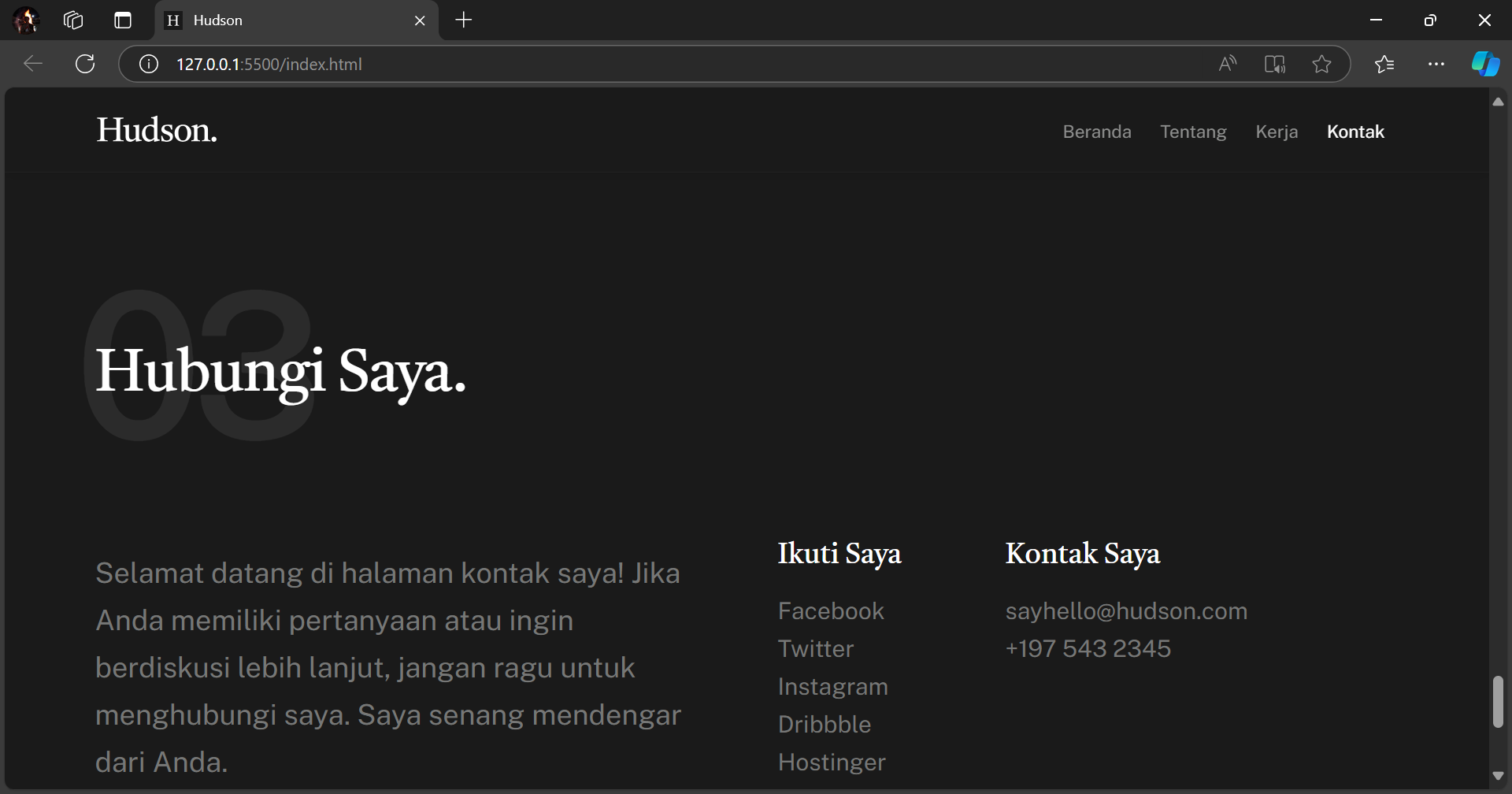Activate the Read aloud icon
Screen dimensions: 1512x794
[1227, 64]
